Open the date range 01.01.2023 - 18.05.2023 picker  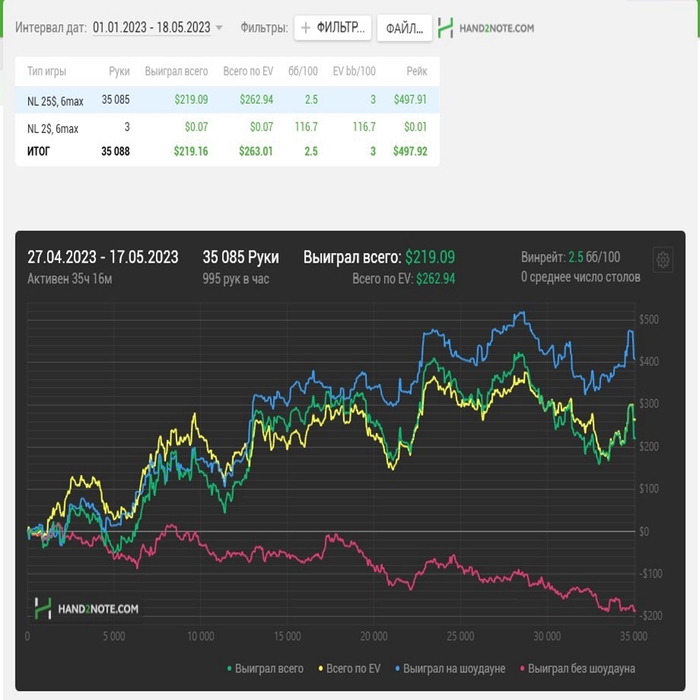[152, 28]
